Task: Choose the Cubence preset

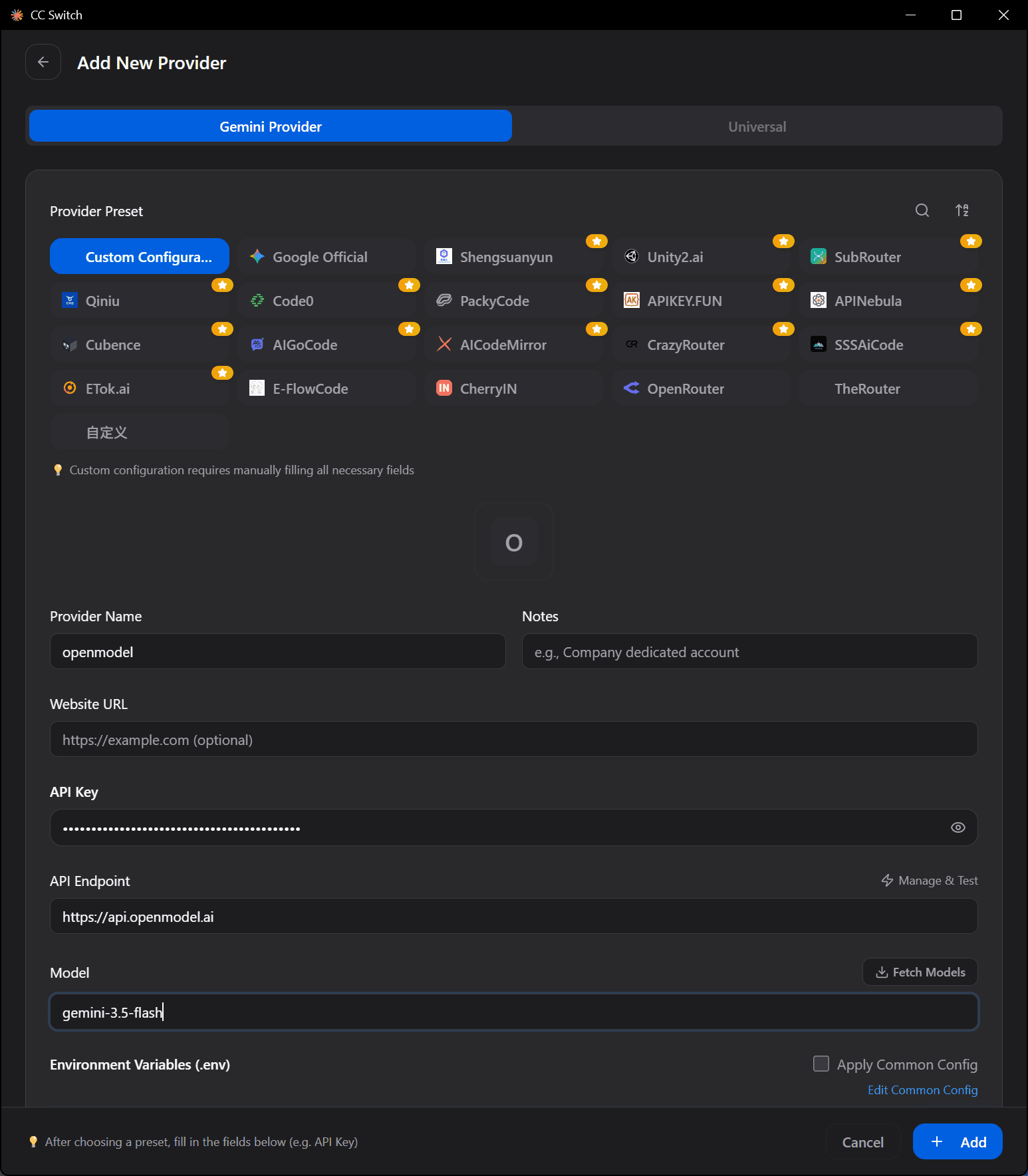Action: (x=140, y=344)
